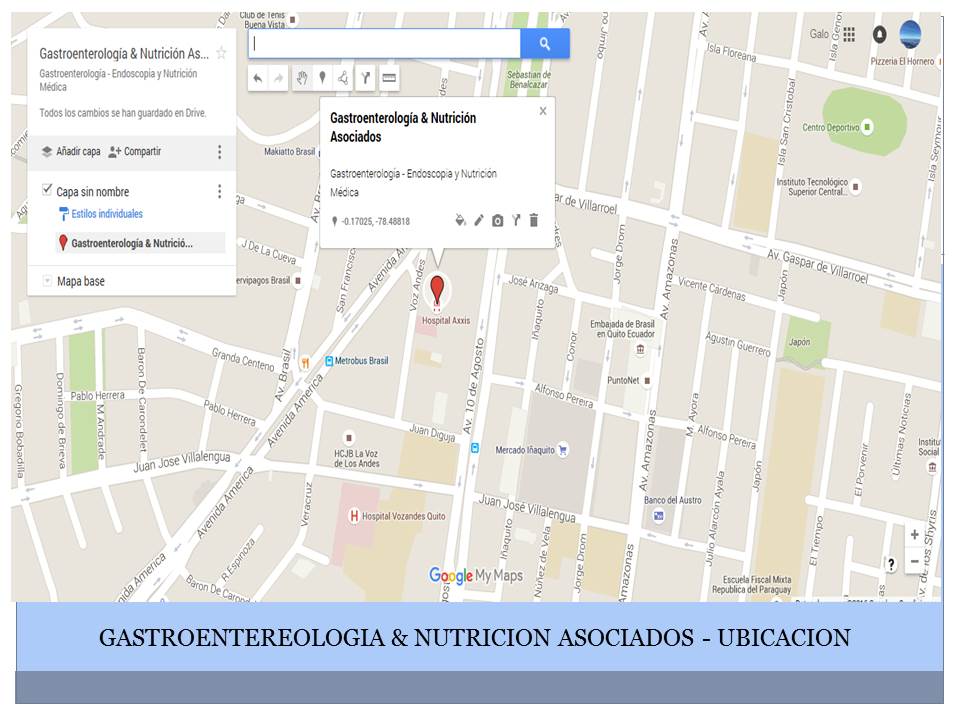Click the camera add image icon in popup
Screen dimensions: 960x720
[x=498, y=220]
